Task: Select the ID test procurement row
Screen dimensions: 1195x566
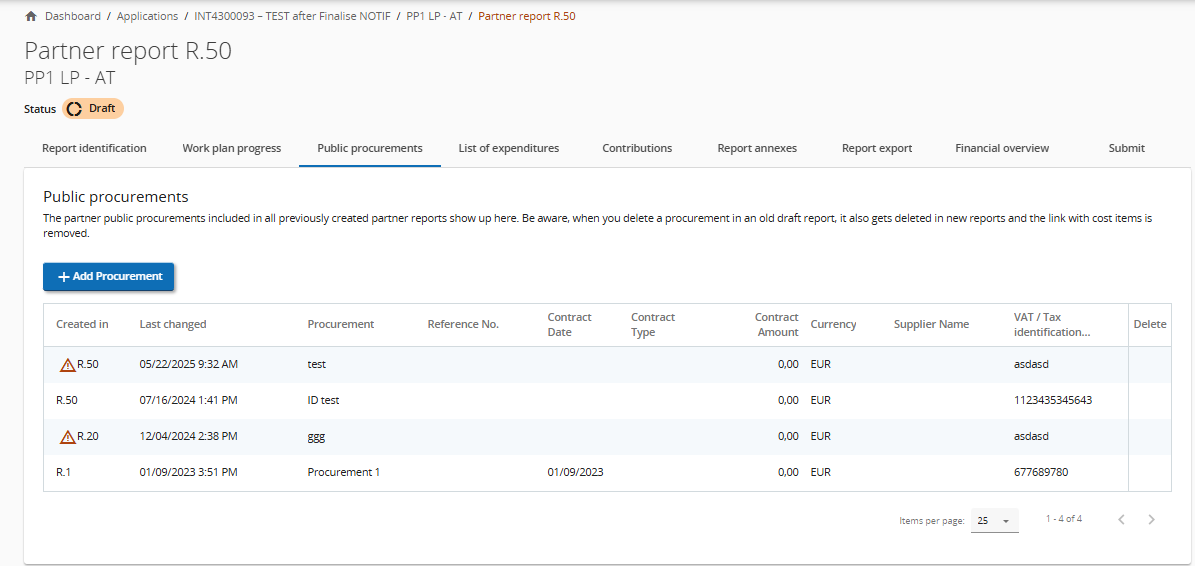Action: point(323,400)
